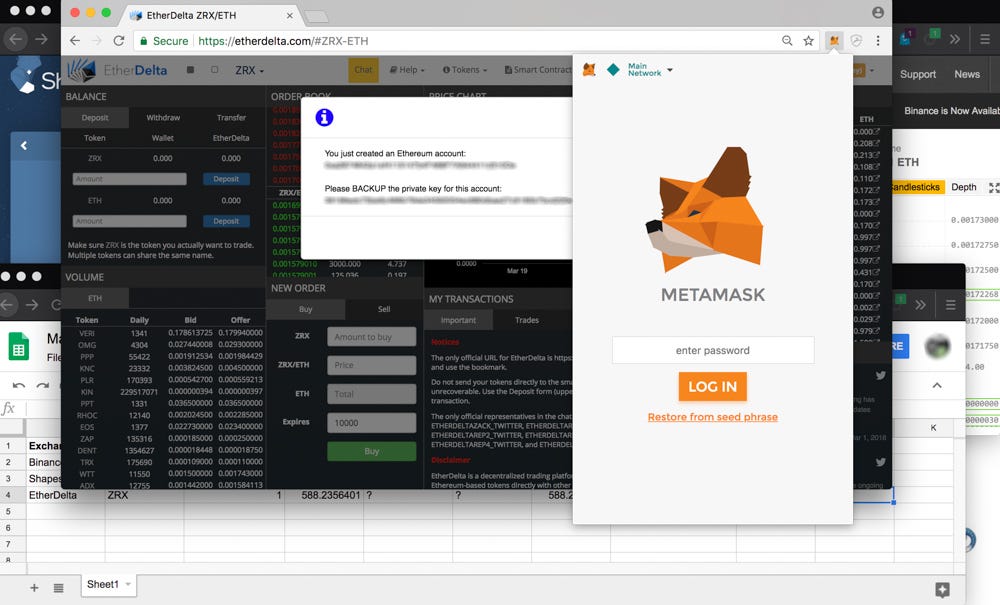
Task: Open the all sheets list icon
Action: [58, 588]
